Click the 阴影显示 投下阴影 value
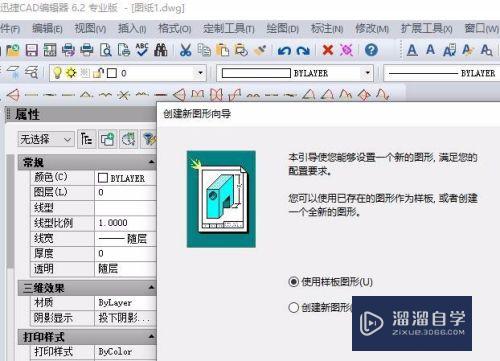The width and height of the screenshot is (500, 361). coord(125,318)
